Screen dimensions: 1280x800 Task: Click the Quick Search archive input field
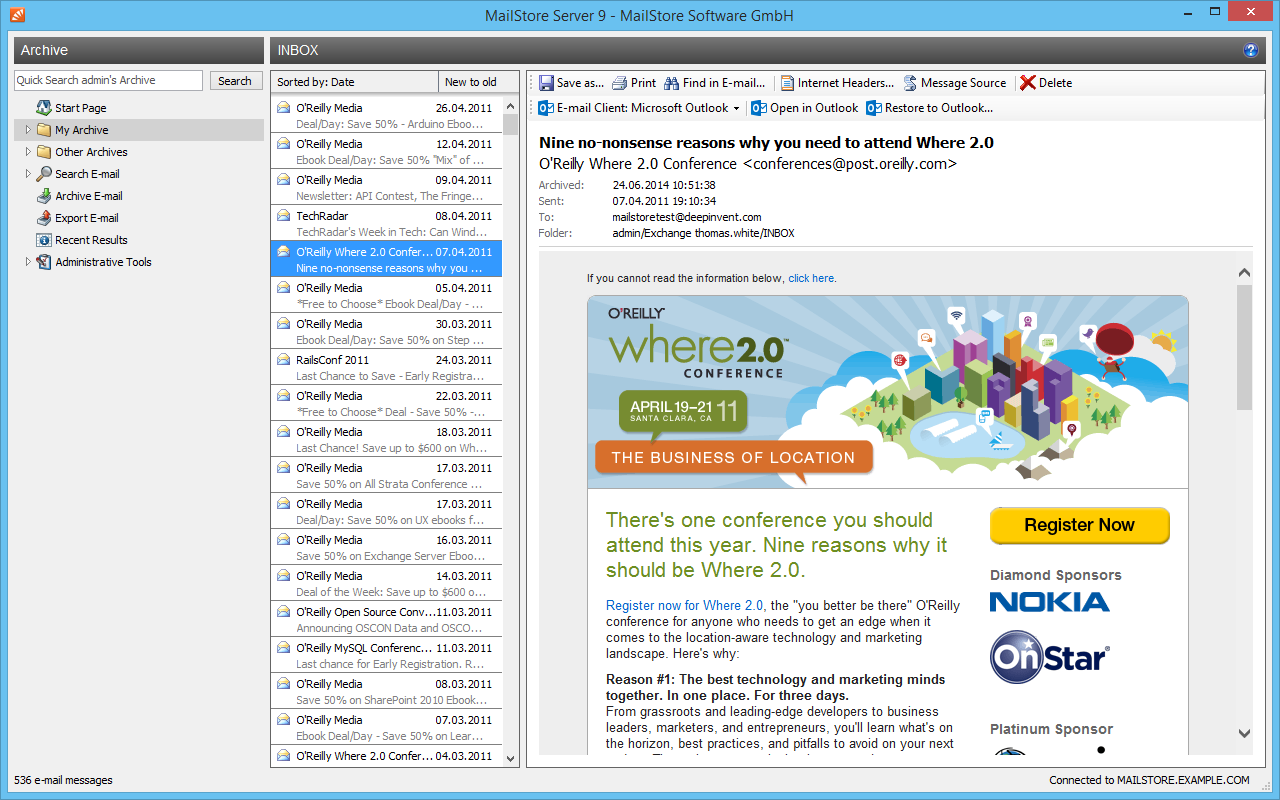point(108,81)
